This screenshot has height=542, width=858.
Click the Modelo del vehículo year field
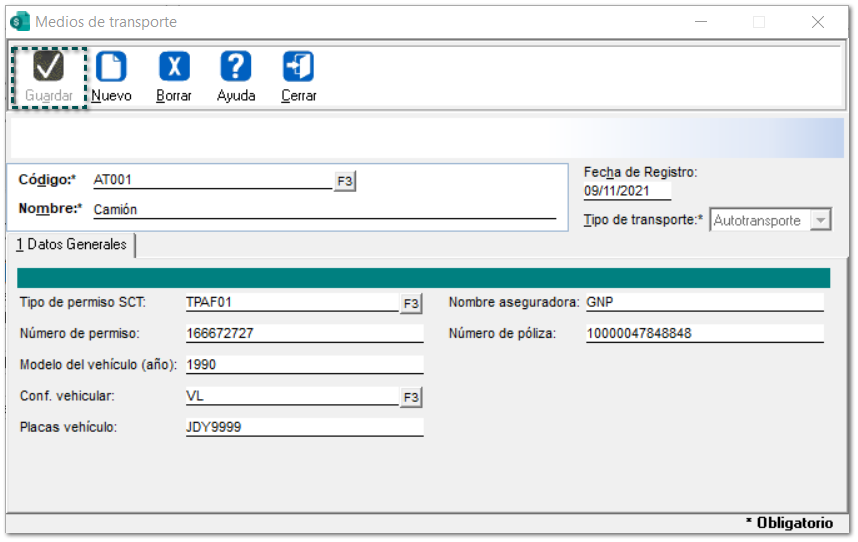[304, 365]
